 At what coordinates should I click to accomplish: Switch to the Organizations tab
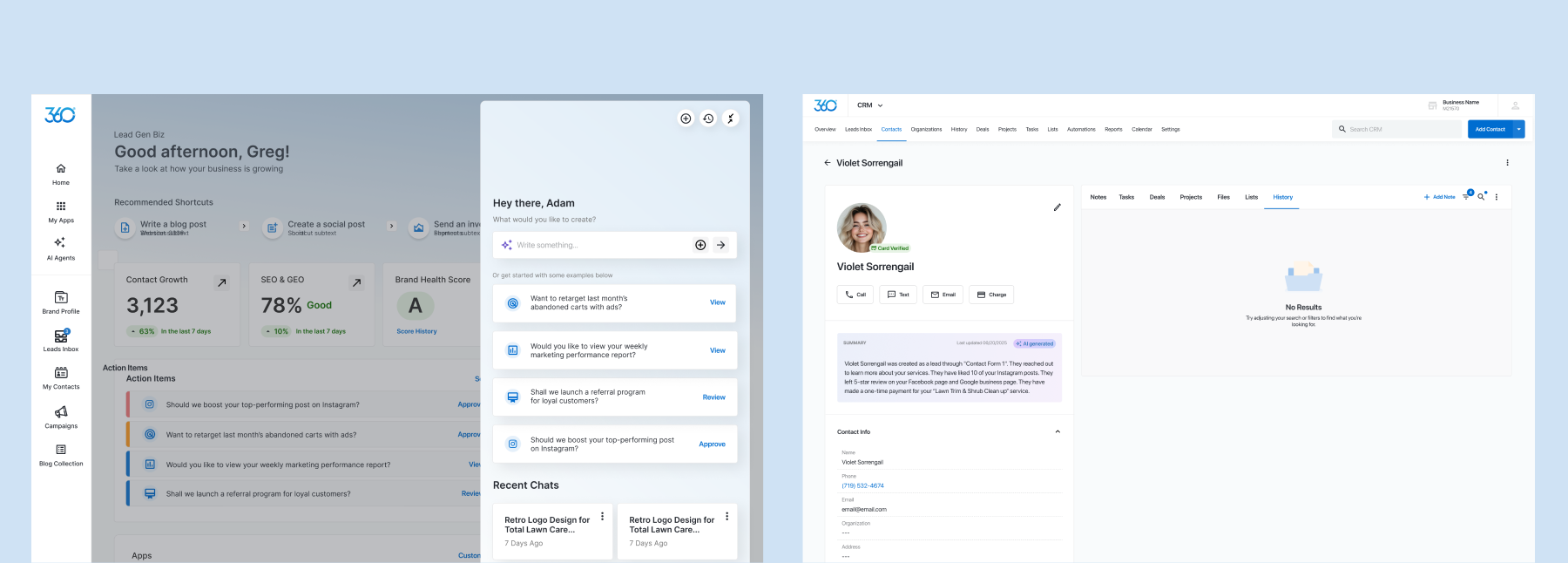926,129
